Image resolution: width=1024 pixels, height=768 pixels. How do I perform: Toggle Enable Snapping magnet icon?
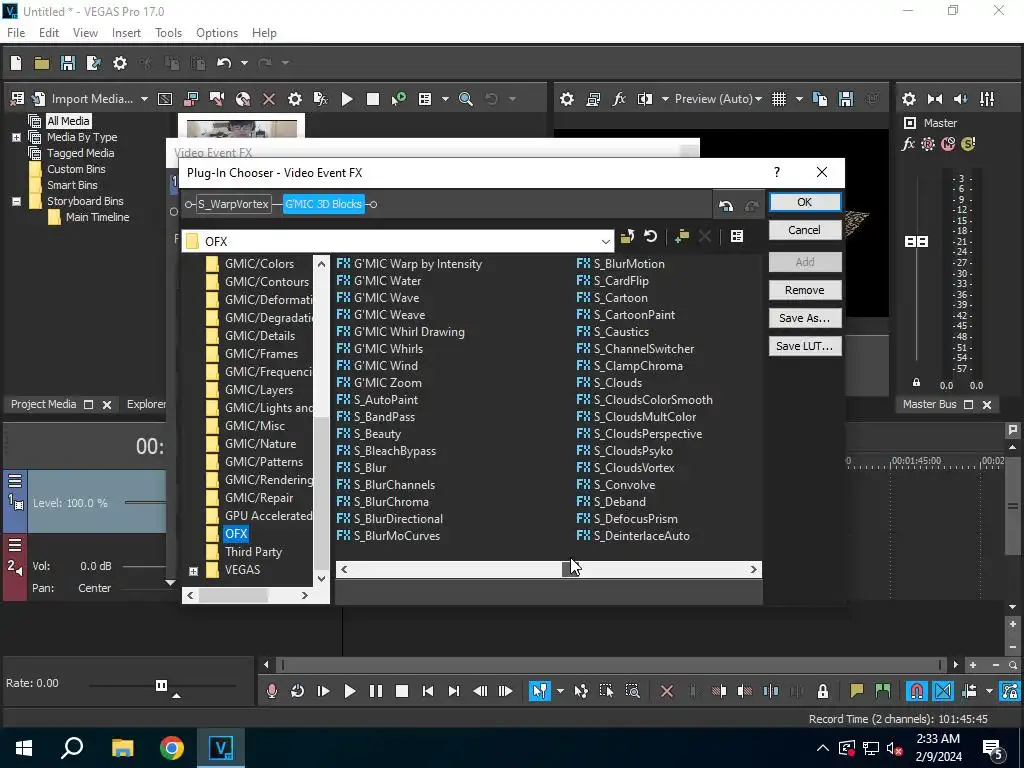point(916,691)
